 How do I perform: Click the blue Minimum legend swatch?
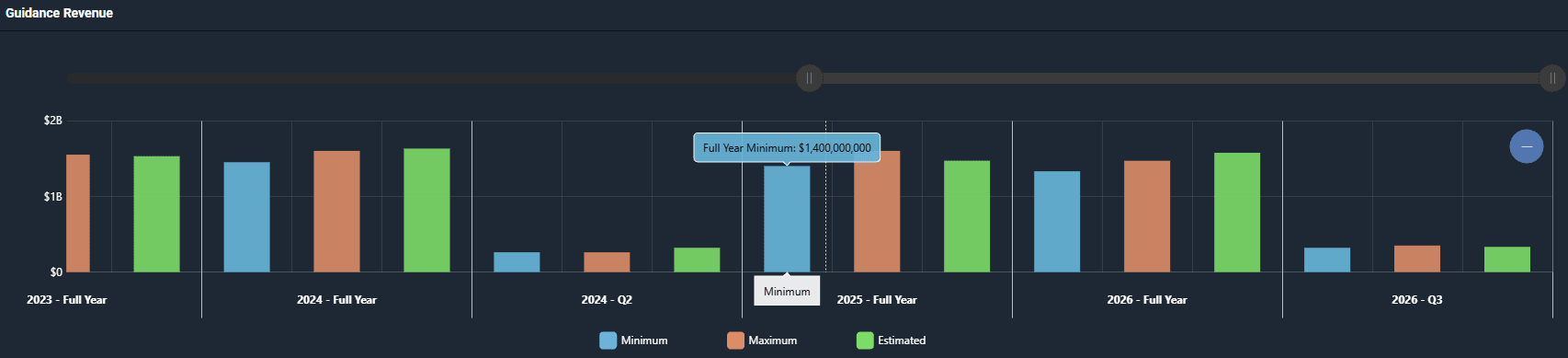tap(608, 341)
